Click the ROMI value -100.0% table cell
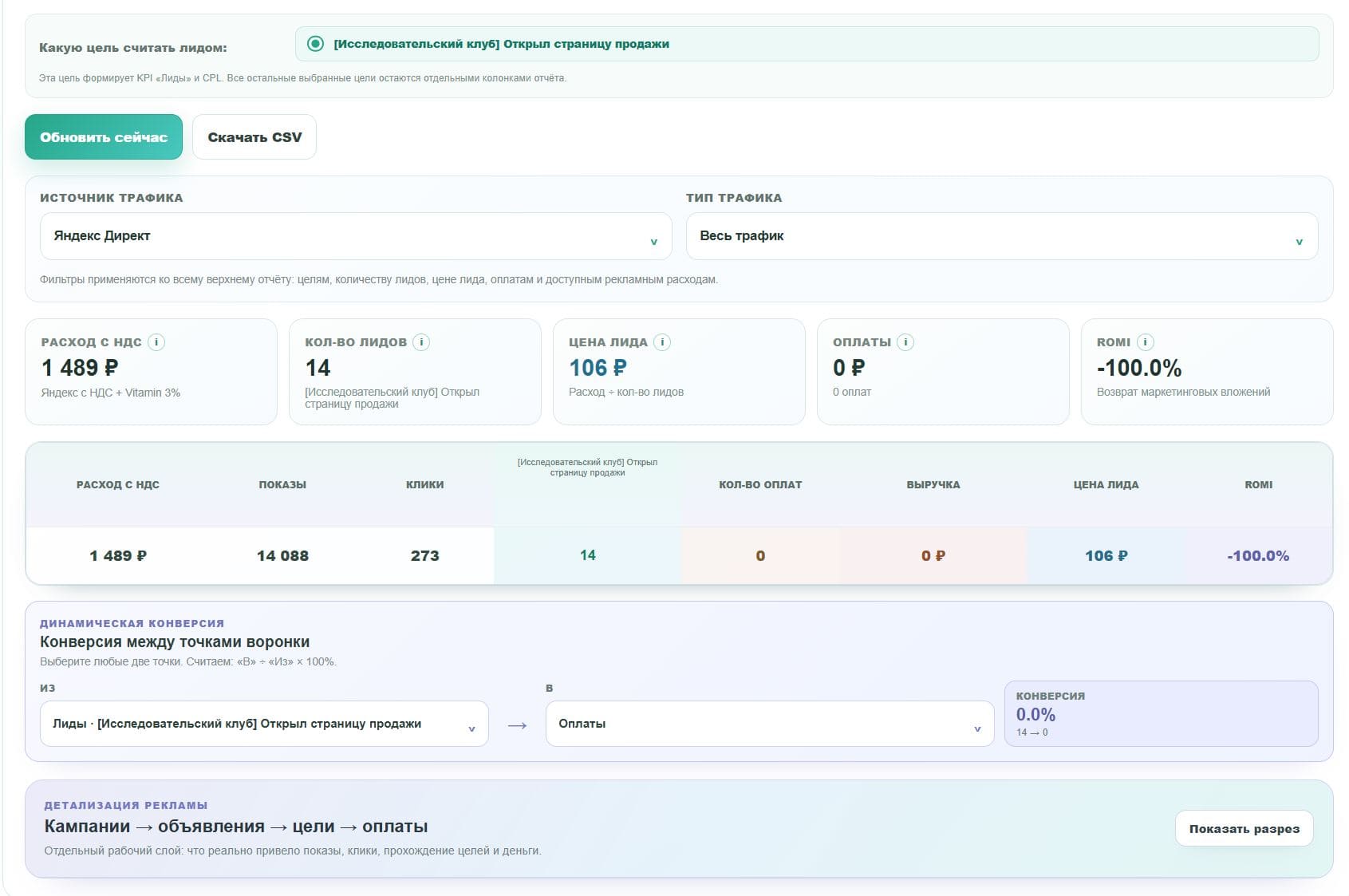The height and width of the screenshot is (896, 1349). 1258,556
